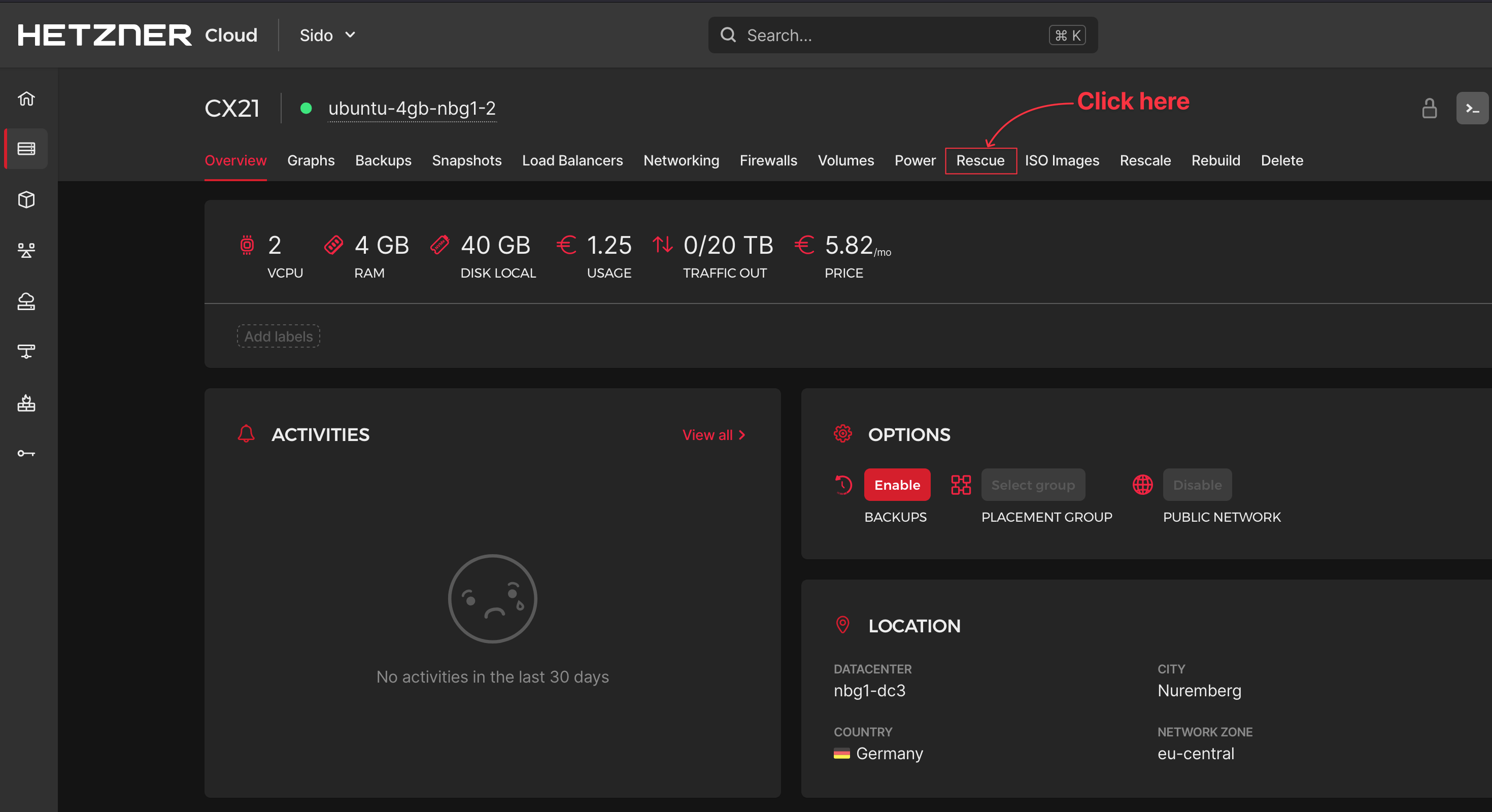Open the Firewalls icon in the sidebar
The width and height of the screenshot is (1492, 812).
[26, 403]
